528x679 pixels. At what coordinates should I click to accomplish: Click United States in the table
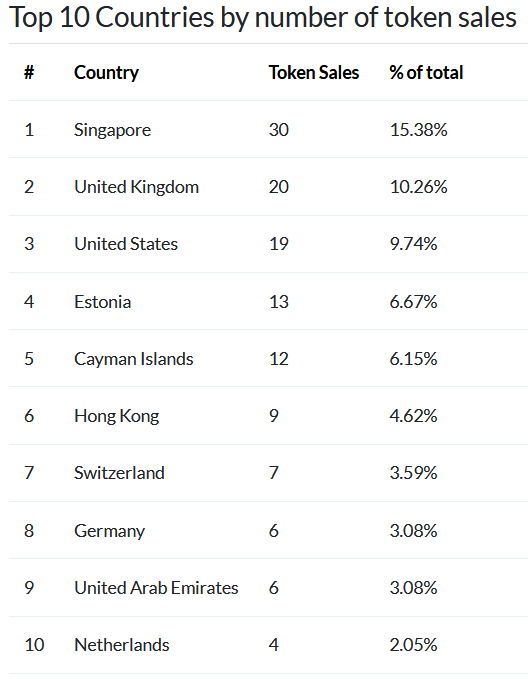(126, 244)
